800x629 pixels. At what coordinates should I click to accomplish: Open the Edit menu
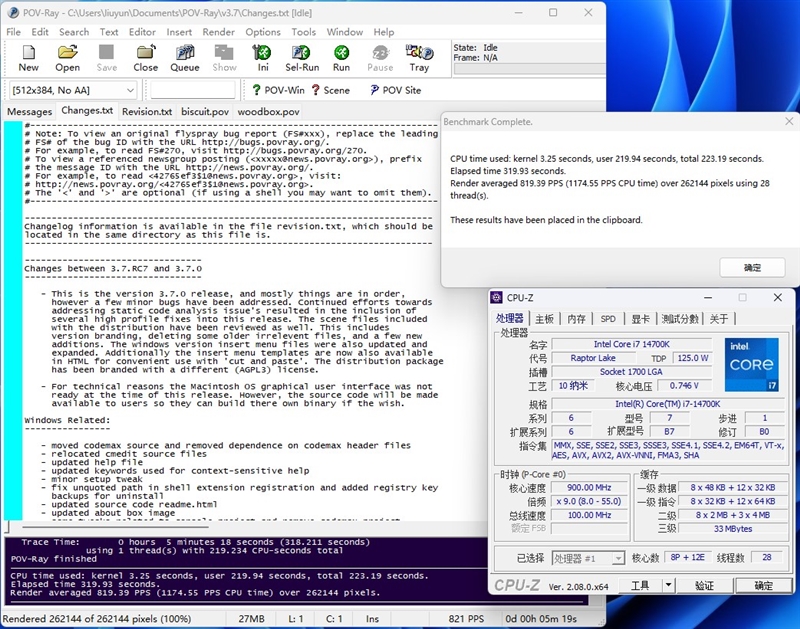[x=40, y=32]
